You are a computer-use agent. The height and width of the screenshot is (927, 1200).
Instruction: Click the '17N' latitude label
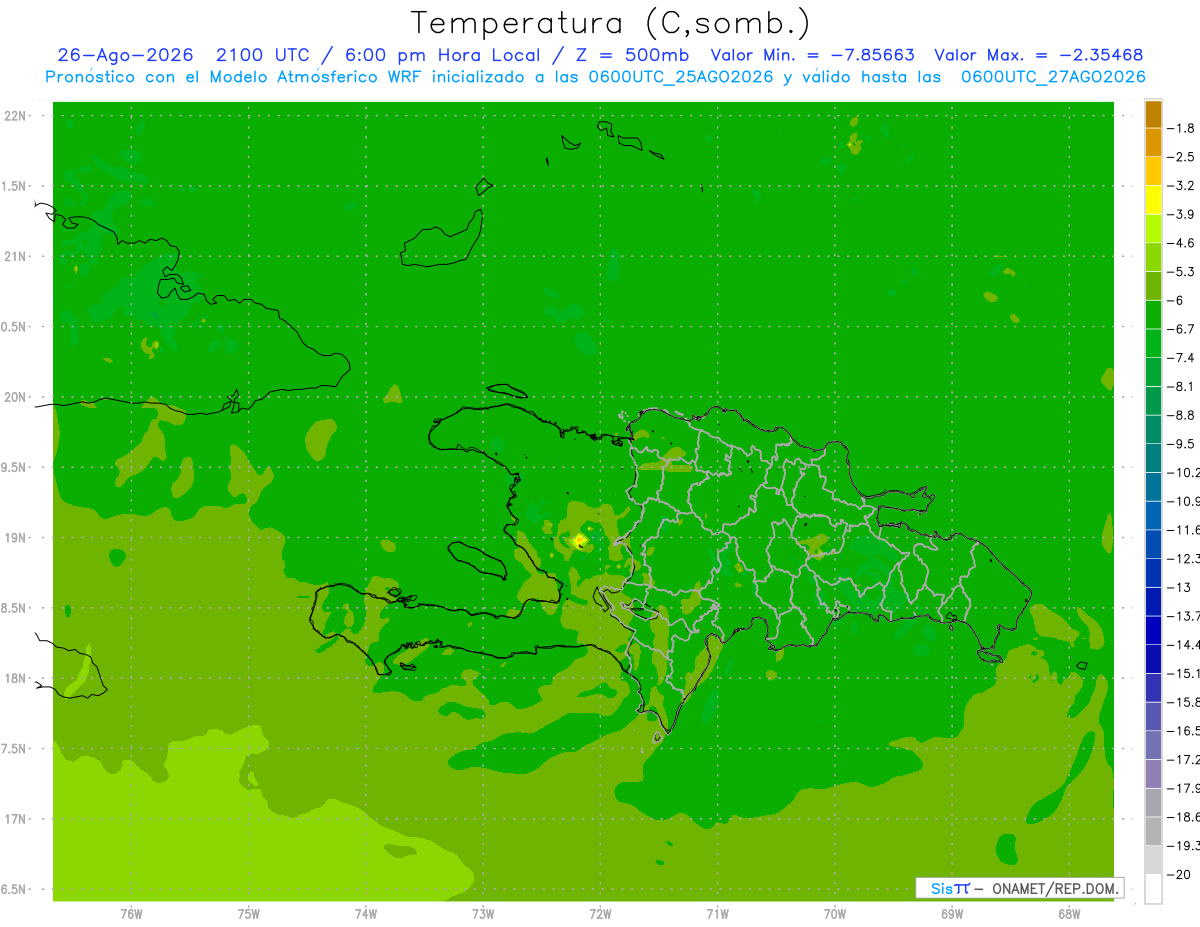click(x=15, y=819)
